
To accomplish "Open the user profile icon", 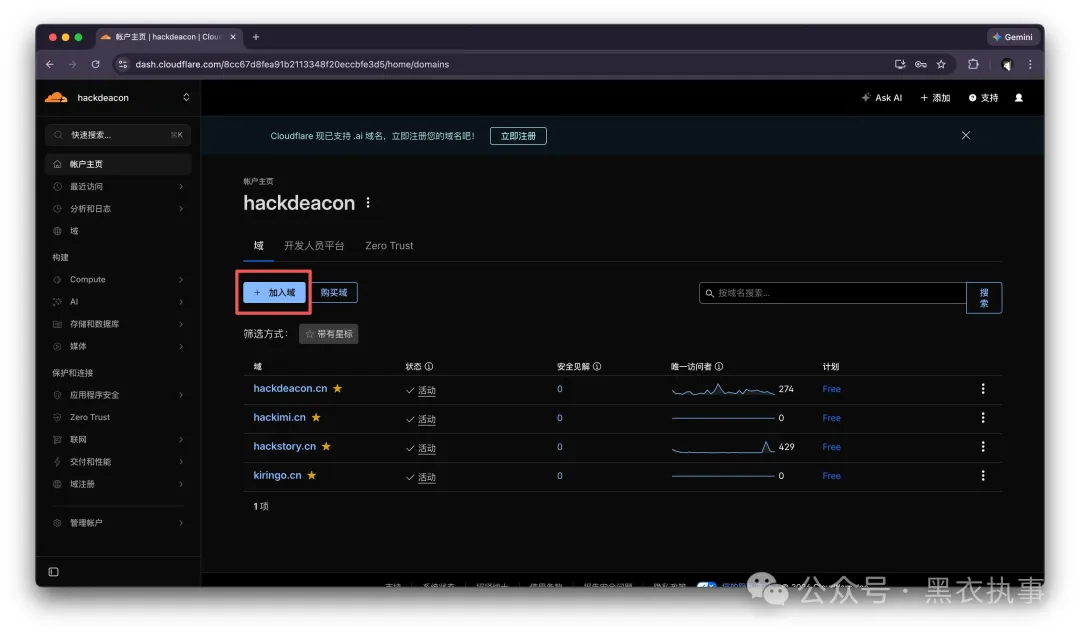I will click(x=1019, y=98).
